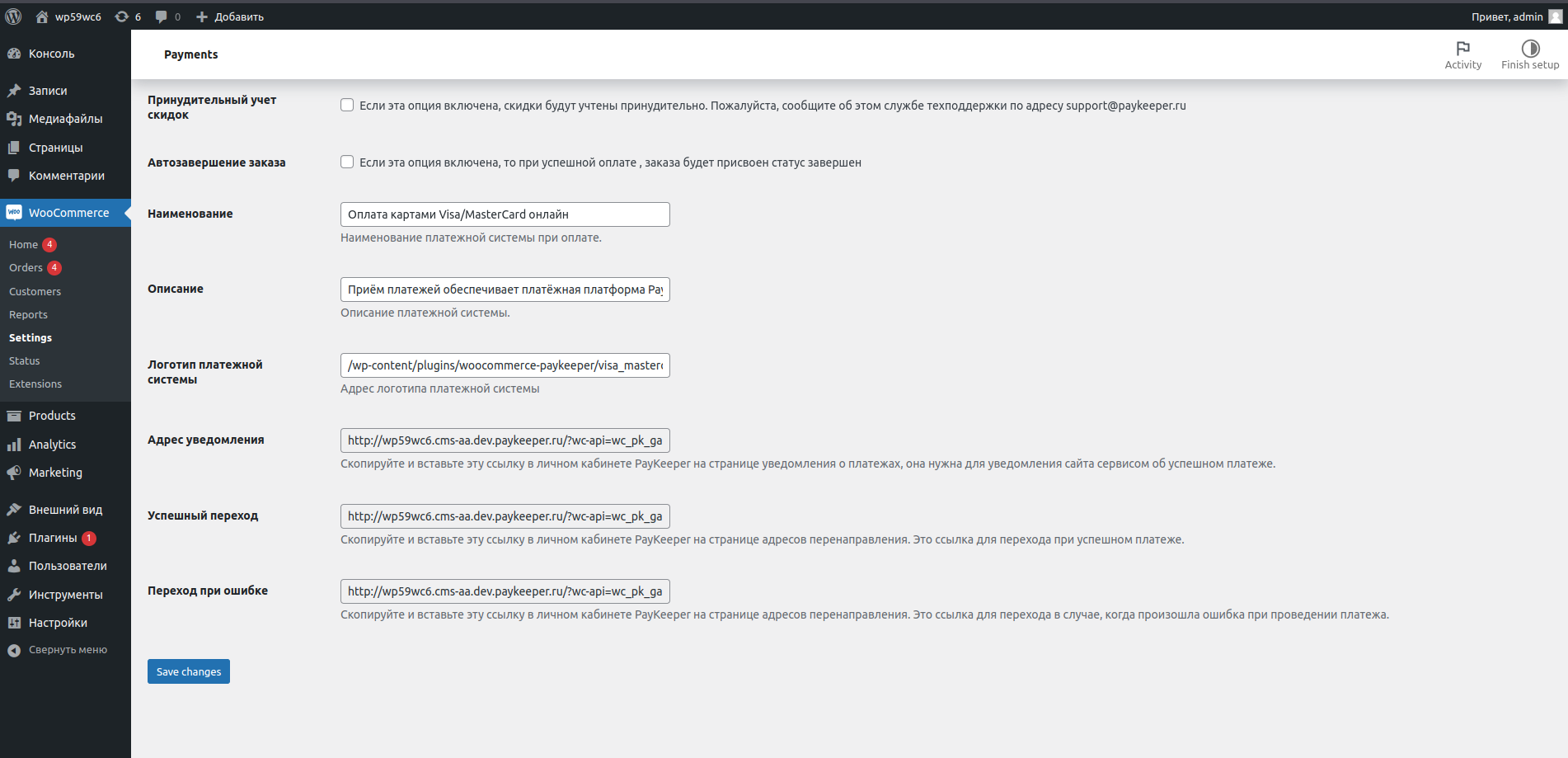This screenshot has height=758, width=1568.
Task: Focus the Адрес уведомления URL field
Action: (505, 440)
